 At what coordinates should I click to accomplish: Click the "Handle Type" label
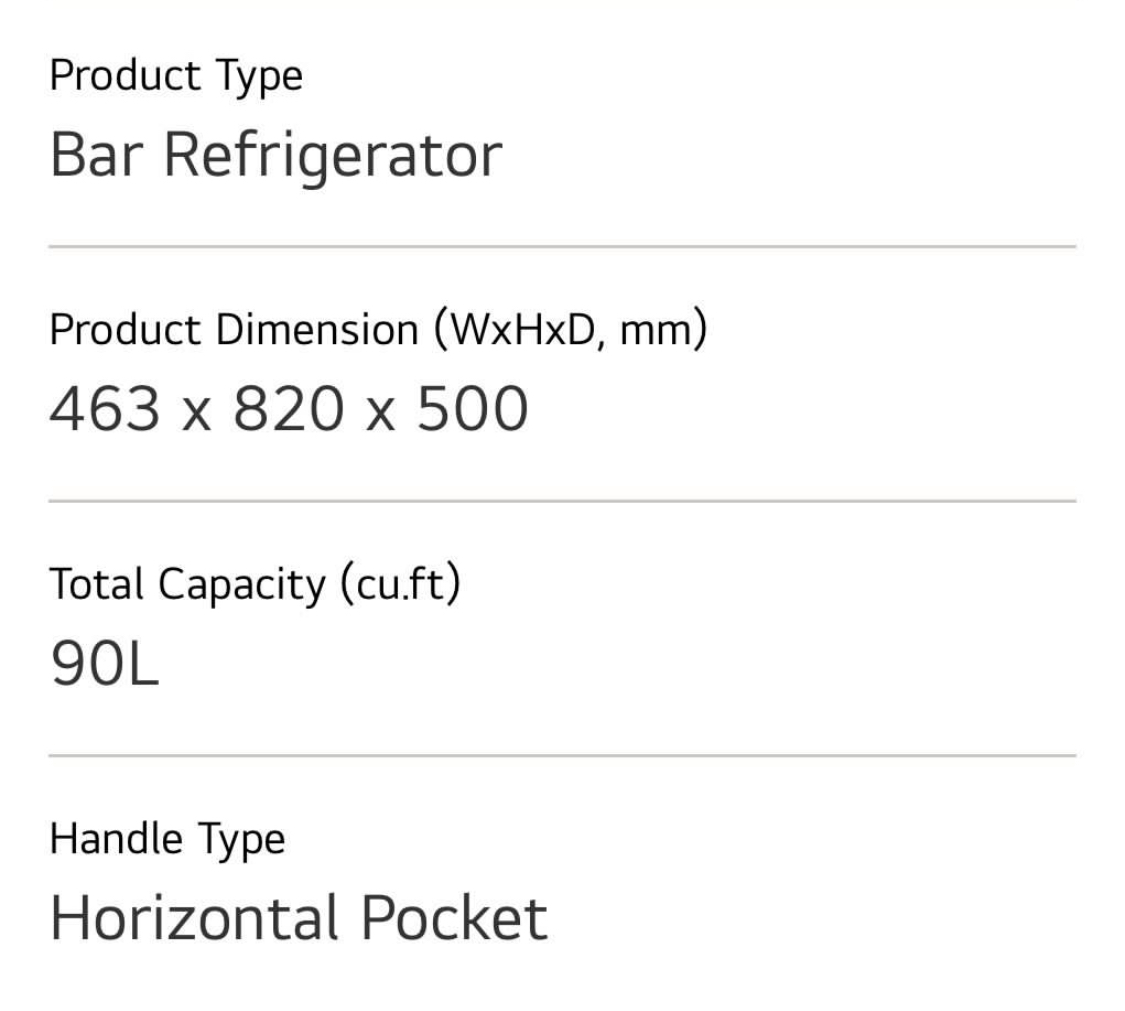(167, 839)
